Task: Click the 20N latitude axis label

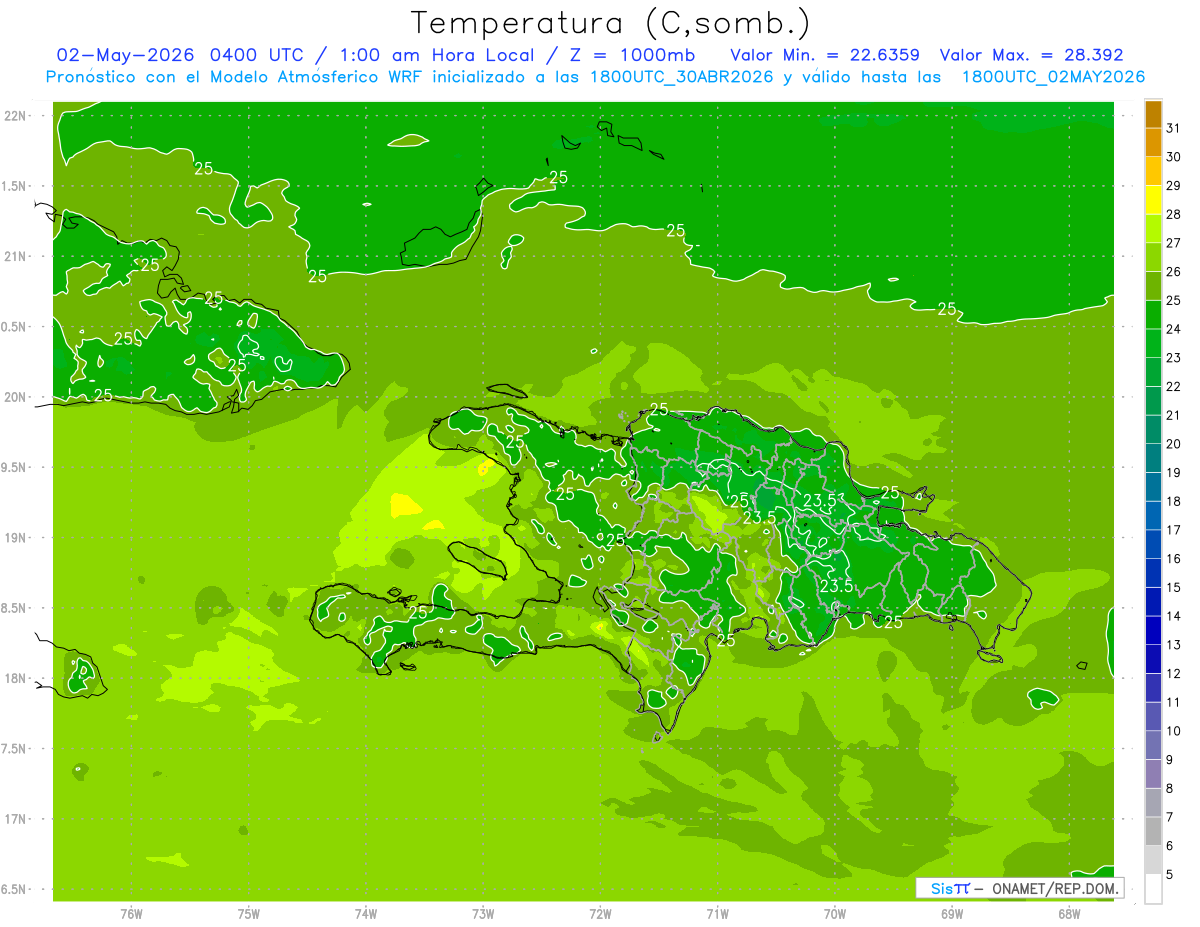Action: tap(16, 397)
